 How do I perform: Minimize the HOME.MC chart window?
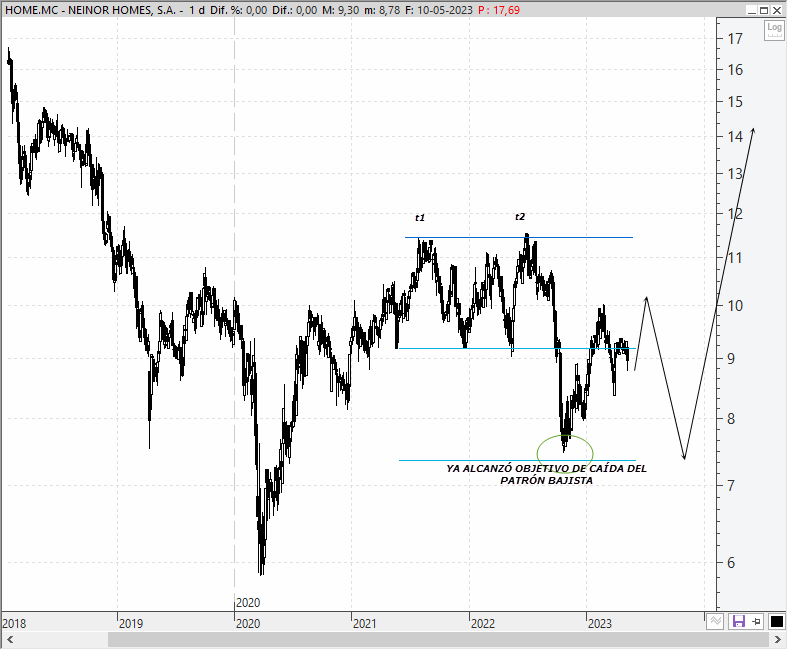pos(751,10)
